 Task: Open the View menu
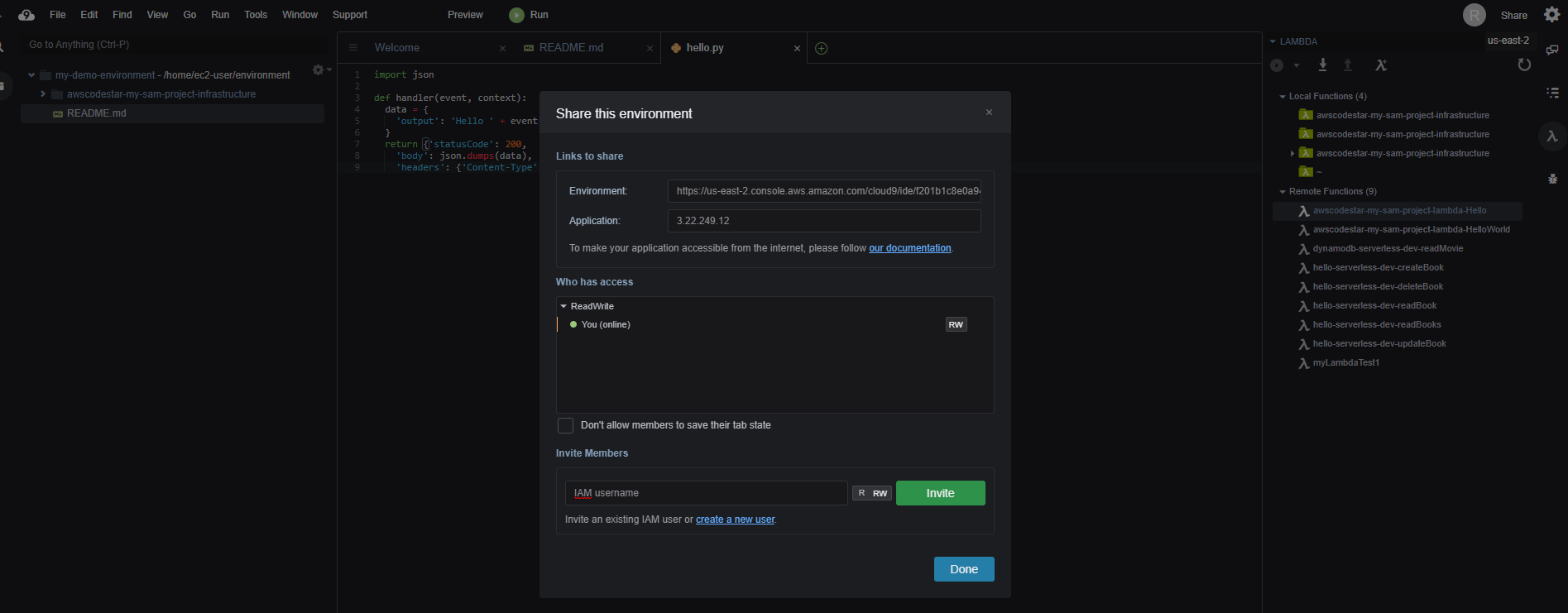tap(157, 15)
